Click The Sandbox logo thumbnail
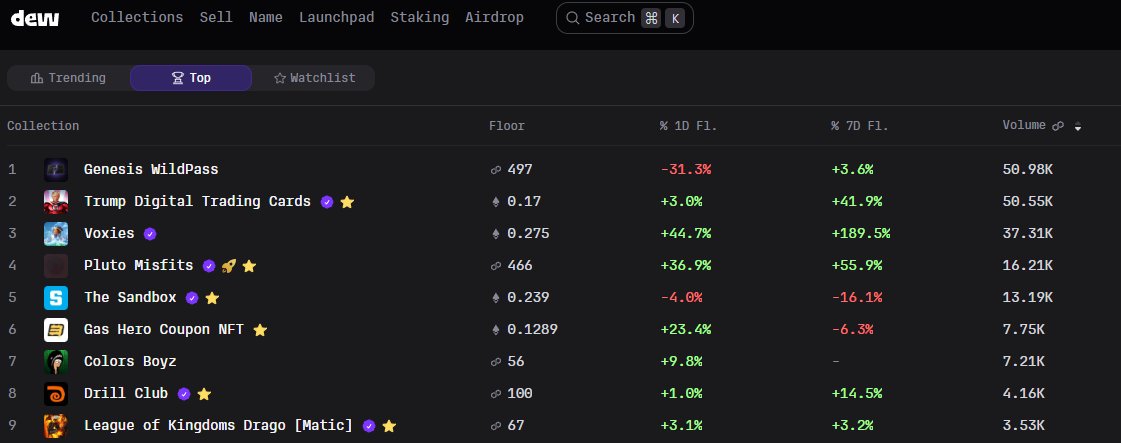Screen dimensions: 1121x443 click(x=56, y=298)
